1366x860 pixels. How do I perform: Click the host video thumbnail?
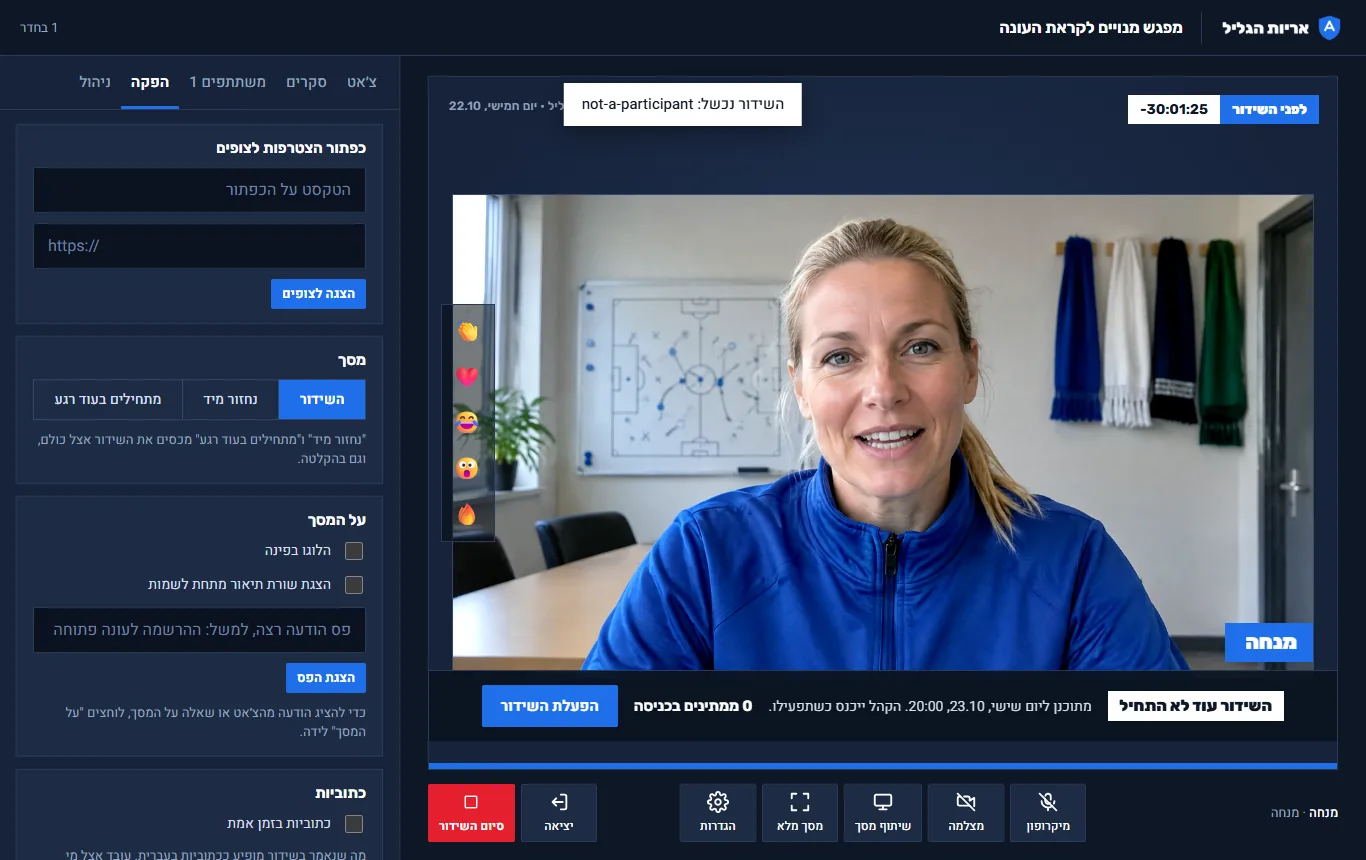[x=882, y=432]
